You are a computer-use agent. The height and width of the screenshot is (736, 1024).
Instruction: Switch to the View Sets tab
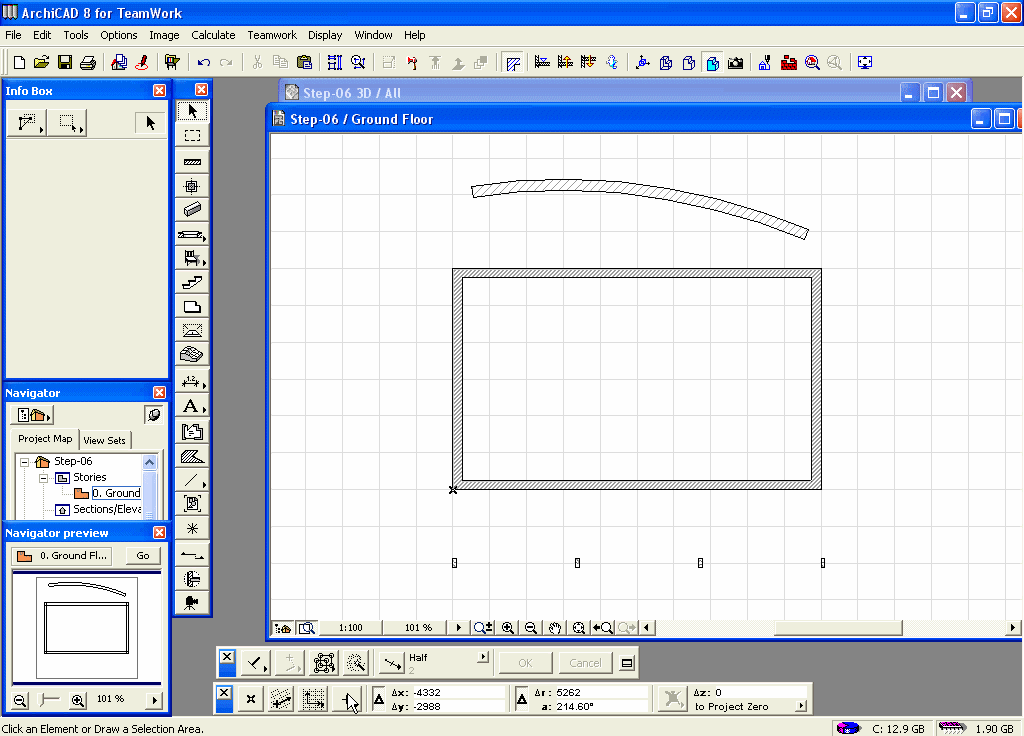pos(105,440)
